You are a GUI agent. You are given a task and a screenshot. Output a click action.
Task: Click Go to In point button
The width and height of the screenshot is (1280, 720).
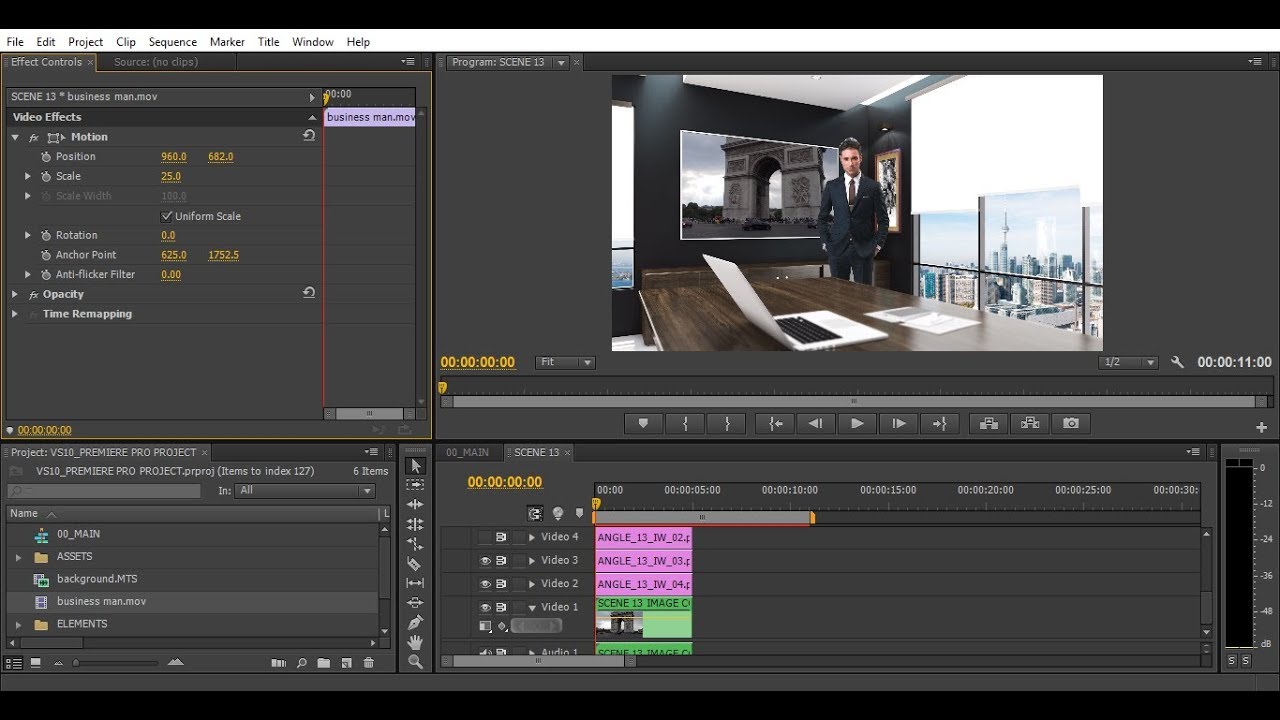[x=775, y=424]
